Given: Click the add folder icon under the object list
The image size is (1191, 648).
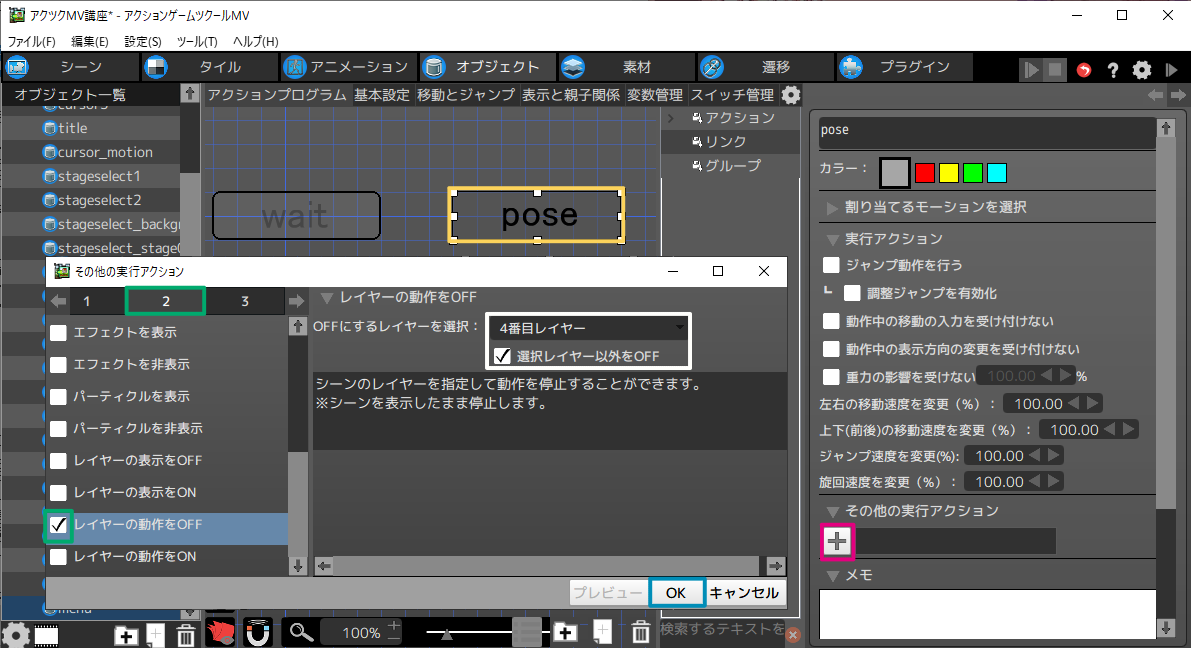Looking at the screenshot, I should 126,635.
